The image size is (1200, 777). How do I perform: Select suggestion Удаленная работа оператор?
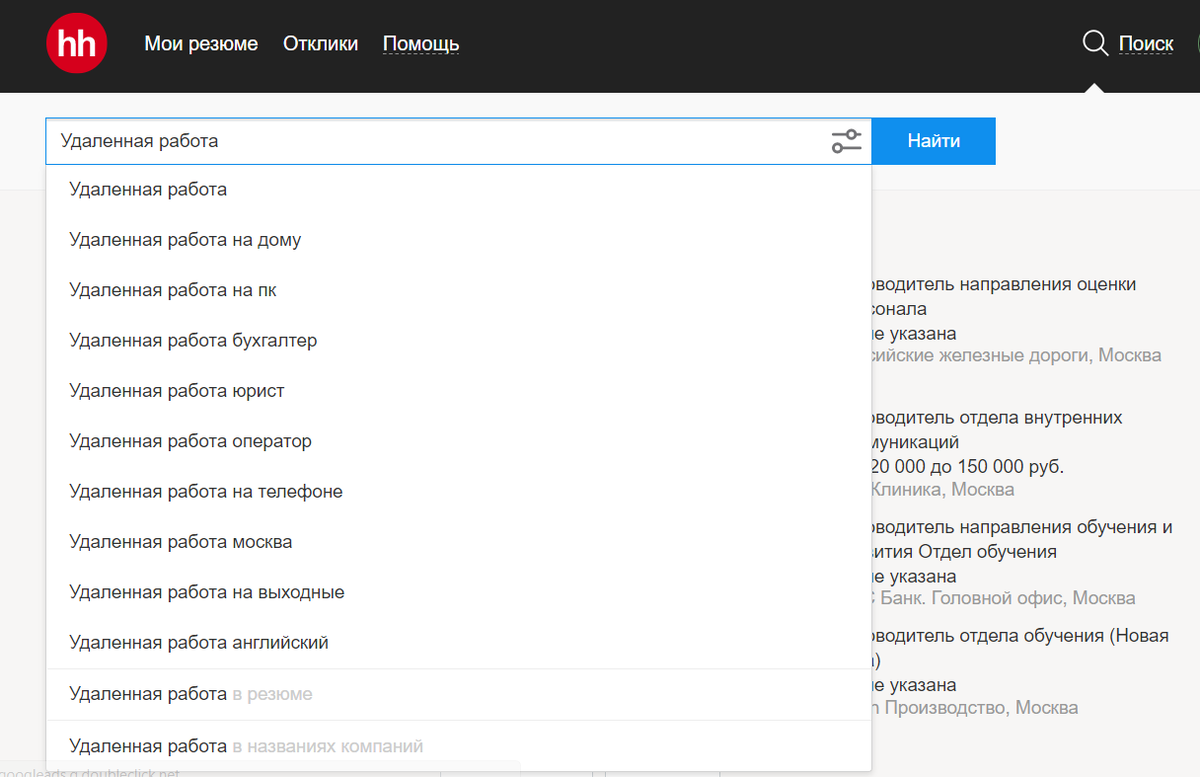pos(458,441)
